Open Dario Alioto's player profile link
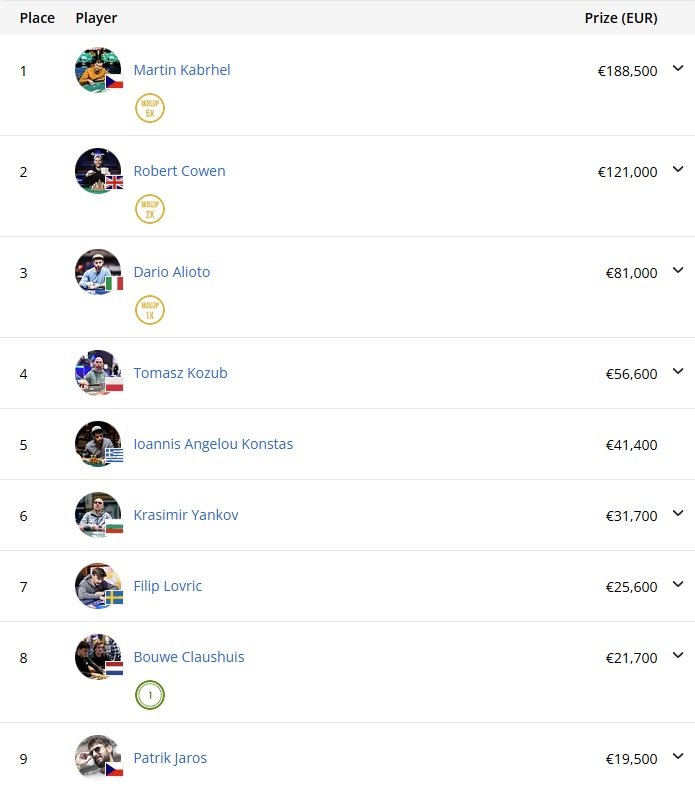Image resolution: width=695 pixels, height=791 pixels. coord(172,272)
